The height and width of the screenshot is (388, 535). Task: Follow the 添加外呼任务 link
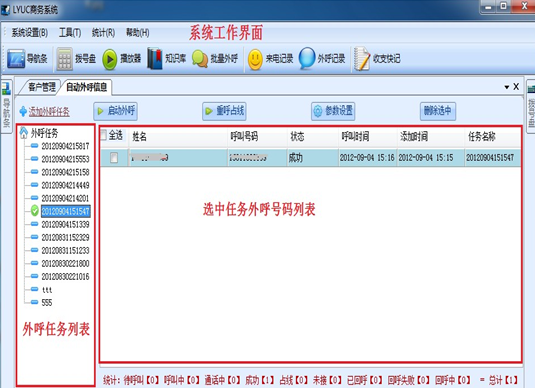coord(49,111)
